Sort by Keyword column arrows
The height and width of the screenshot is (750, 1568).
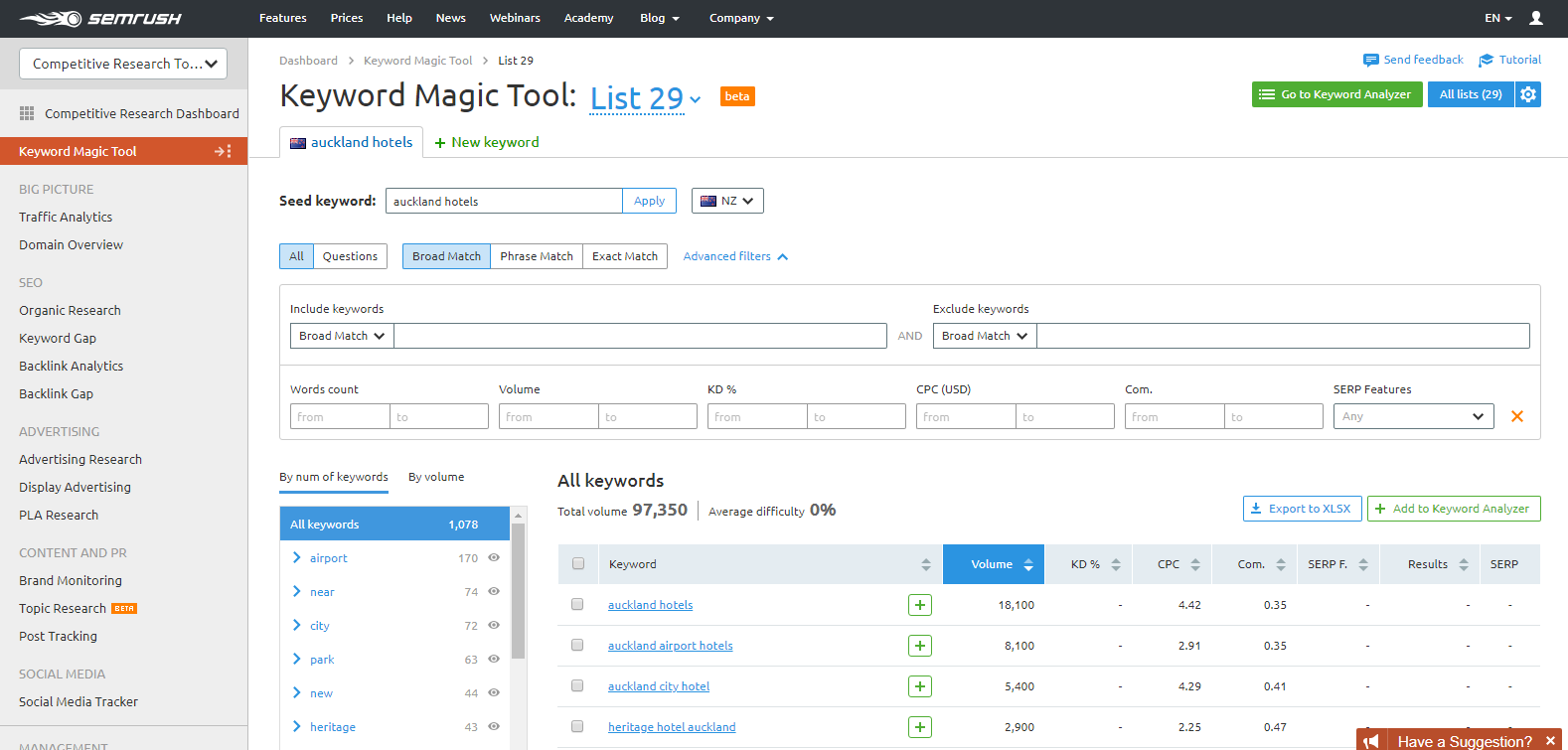[926, 564]
